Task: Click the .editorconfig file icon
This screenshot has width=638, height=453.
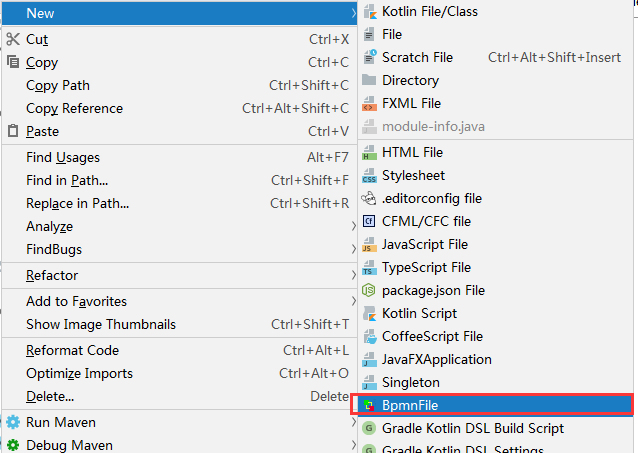Action: [369, 199]
